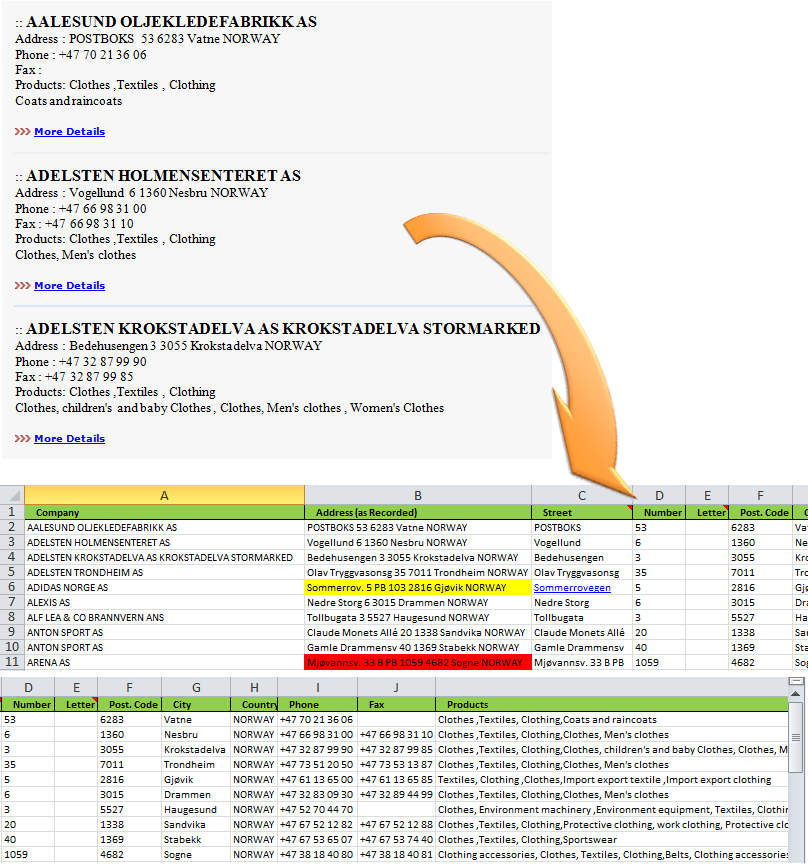Screen dimensions: 808x864
Task: Click the AALESUND OLJEKLEDEFABRIKK AS listing heading
Action: click(x=171, y=21)
